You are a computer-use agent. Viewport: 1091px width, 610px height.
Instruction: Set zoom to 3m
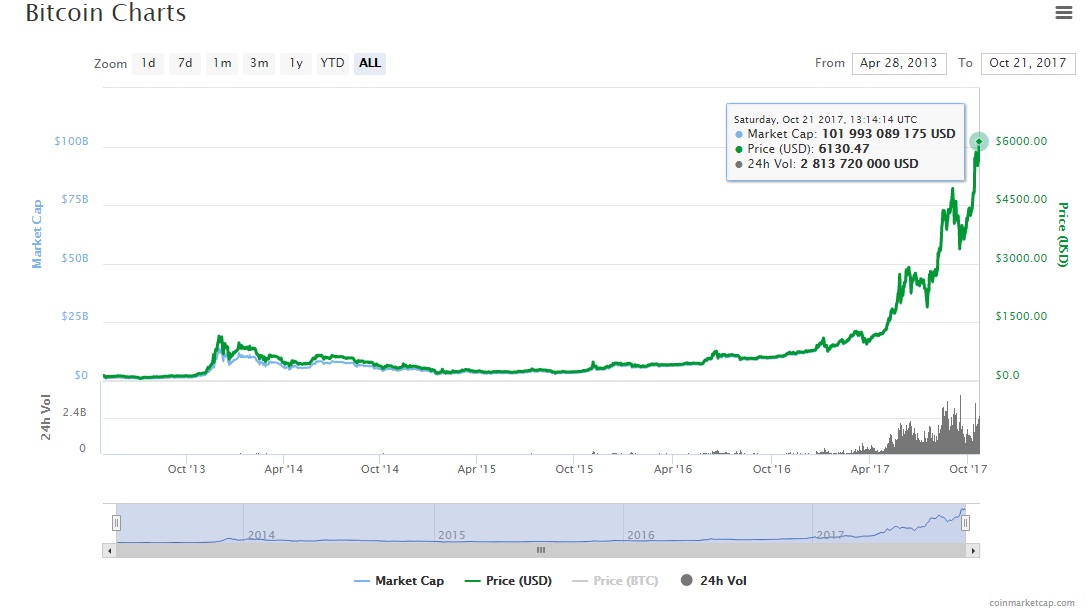tap(259, 63)
